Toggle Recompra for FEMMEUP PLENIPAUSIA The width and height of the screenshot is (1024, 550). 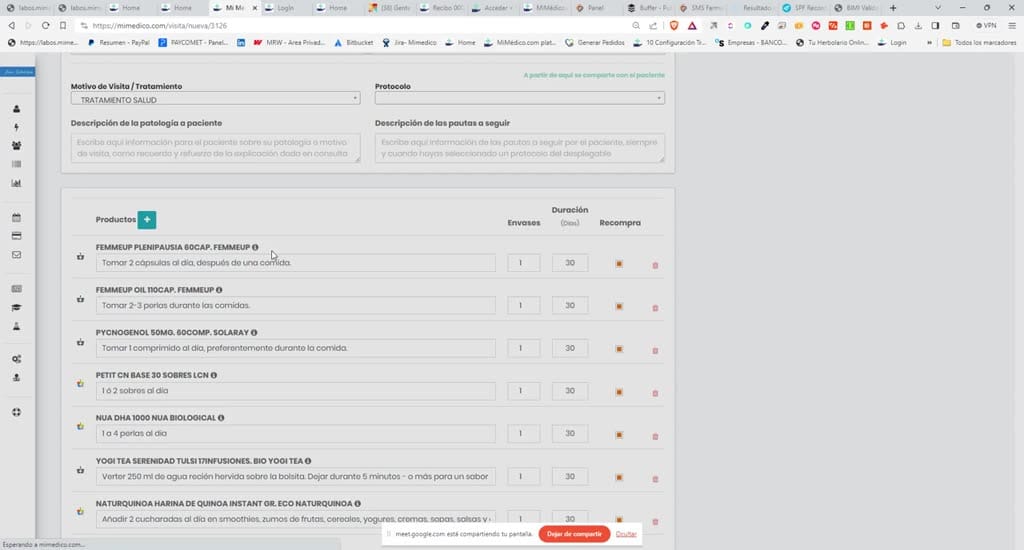(619, 263)
